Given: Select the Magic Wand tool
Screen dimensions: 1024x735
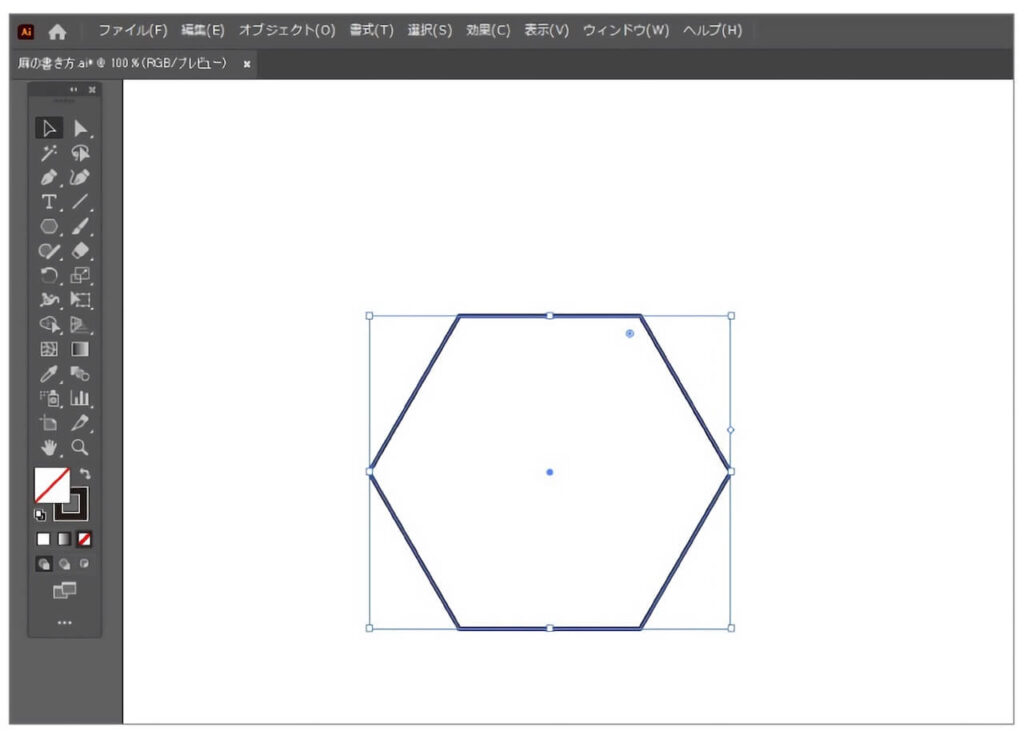Looking at the screenshot, I should click(49, 153).
